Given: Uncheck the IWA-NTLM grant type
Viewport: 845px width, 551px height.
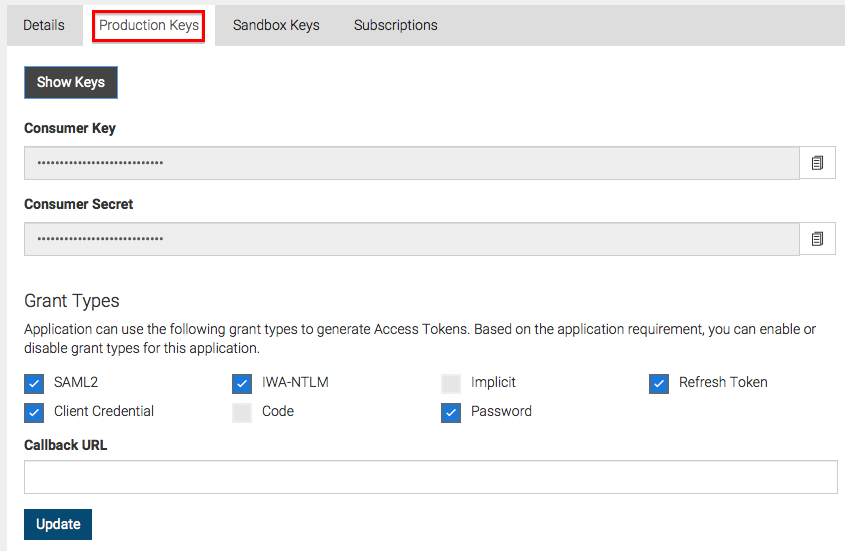Looking at the screenshot, I should 242,383.
